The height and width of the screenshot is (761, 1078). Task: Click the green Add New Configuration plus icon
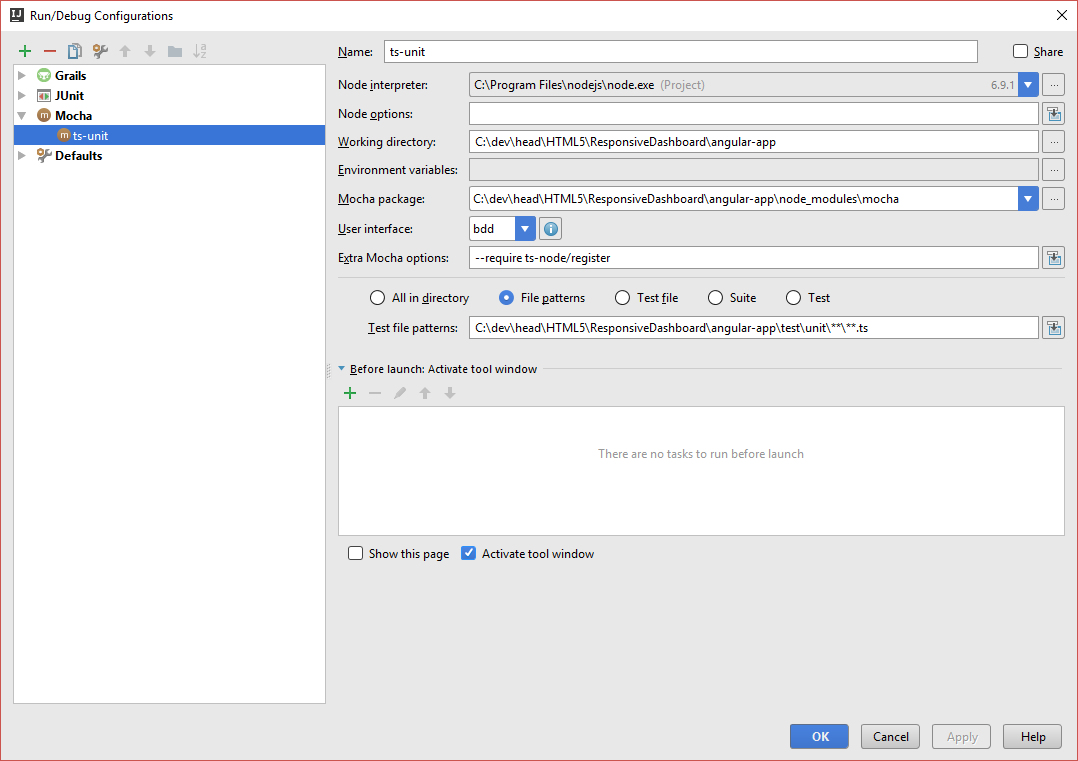coord(25,51)
